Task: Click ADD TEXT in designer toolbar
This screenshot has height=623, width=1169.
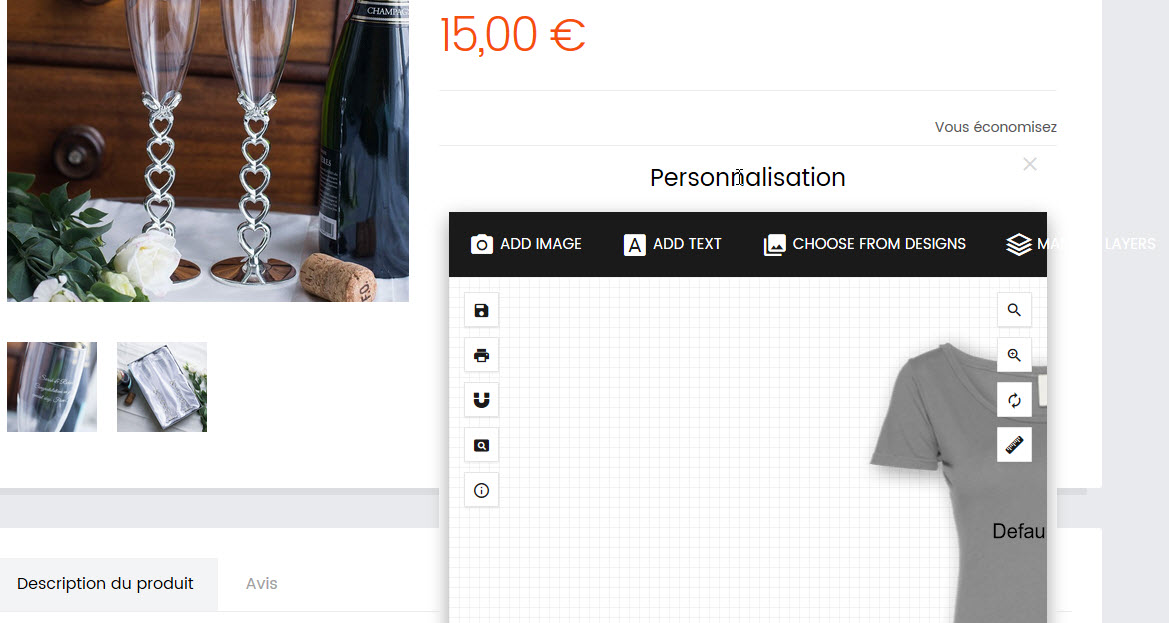Action: tap(672, 244)
